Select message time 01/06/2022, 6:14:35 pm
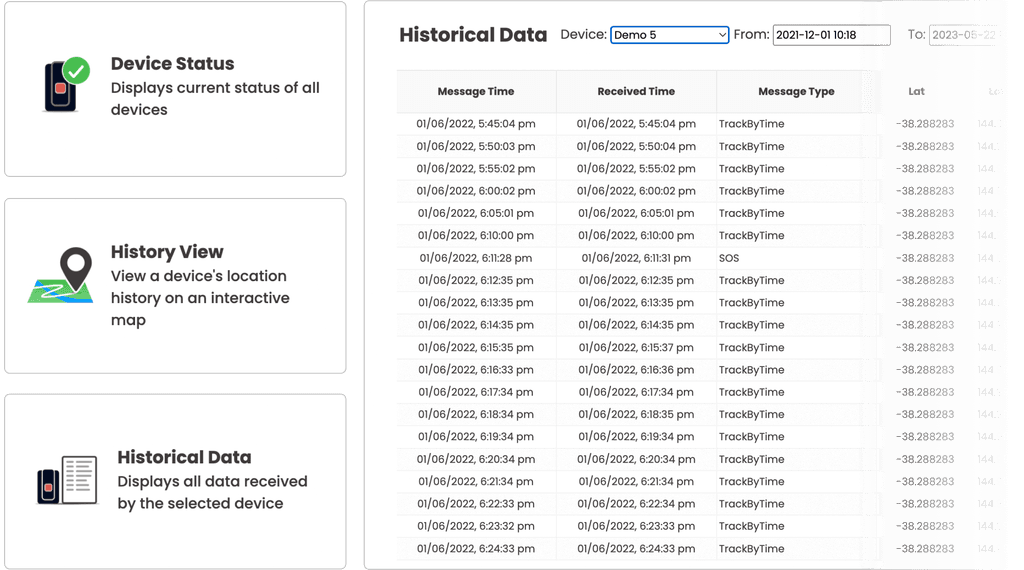The height and width of the screenshot is (570, 1024). point(476,325)
